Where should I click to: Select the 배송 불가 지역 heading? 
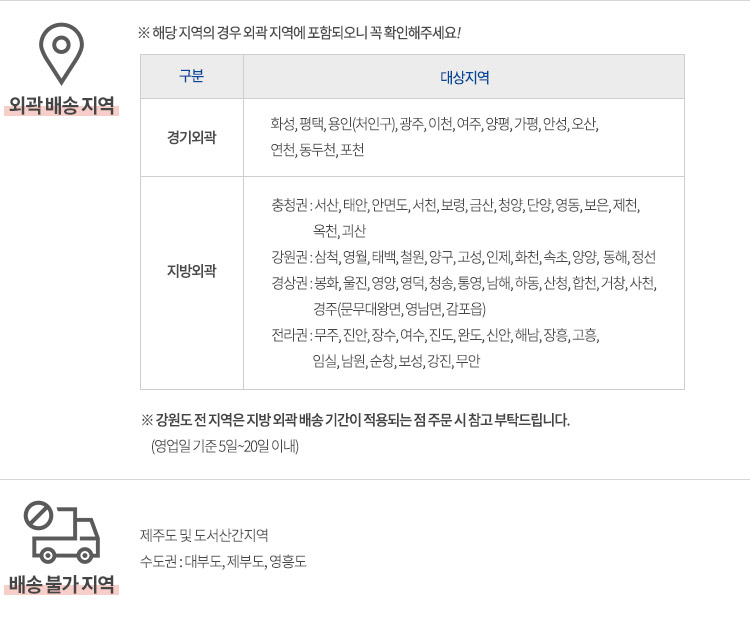click(61, 584)
